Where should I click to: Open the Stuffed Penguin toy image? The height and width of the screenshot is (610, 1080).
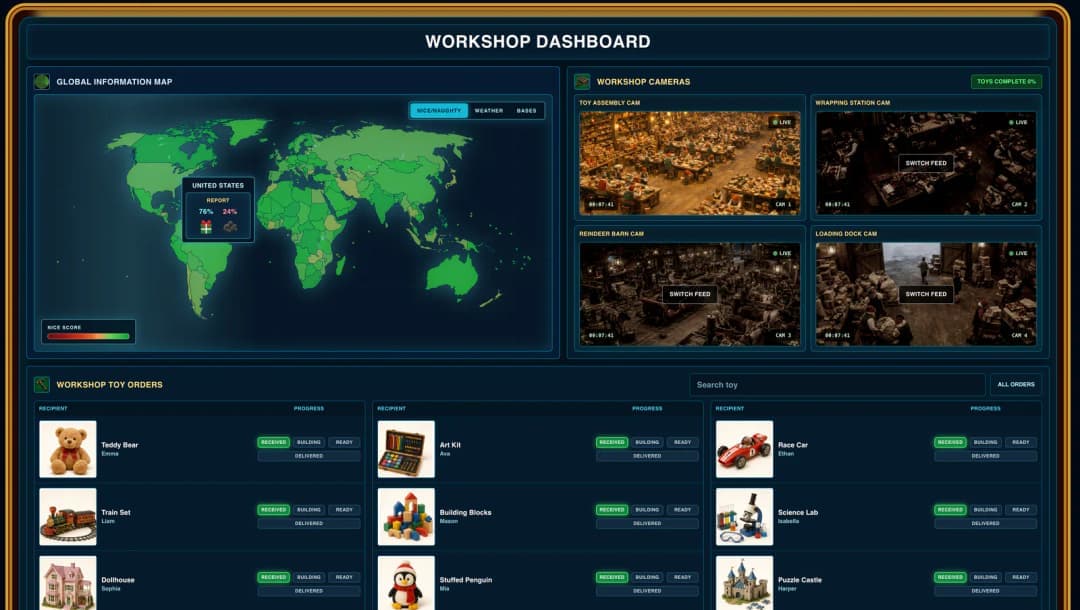(x=406, y=582)
